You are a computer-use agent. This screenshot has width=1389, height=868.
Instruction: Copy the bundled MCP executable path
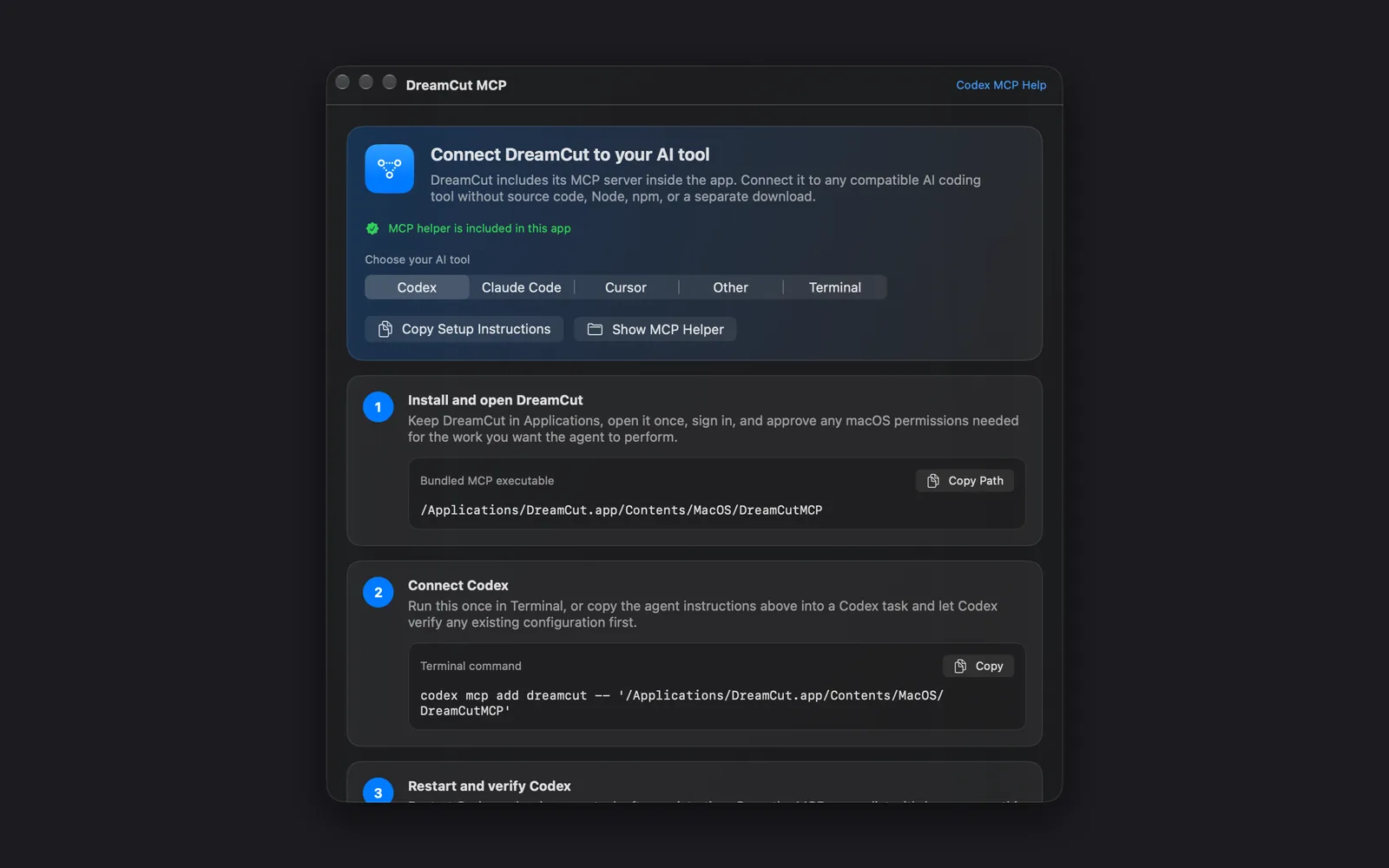point(964,481)
